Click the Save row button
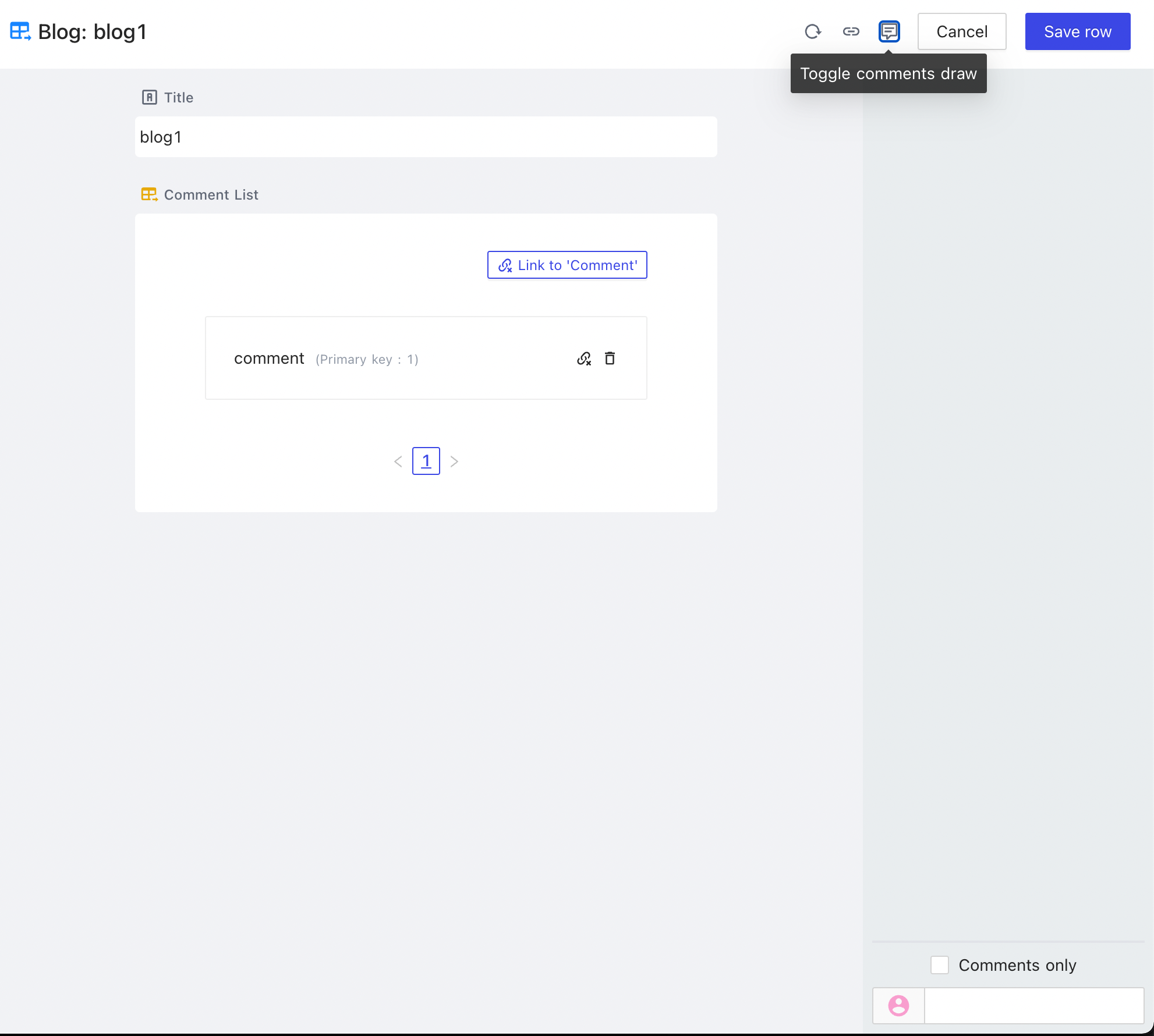1154x1036 pixels. pos(1077,31)
